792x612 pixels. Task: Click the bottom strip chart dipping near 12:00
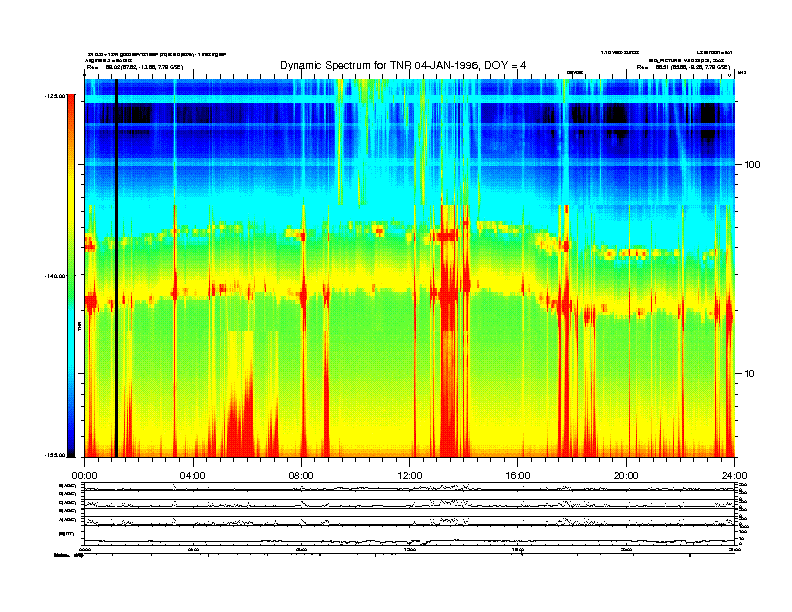(x=409, y=537)
